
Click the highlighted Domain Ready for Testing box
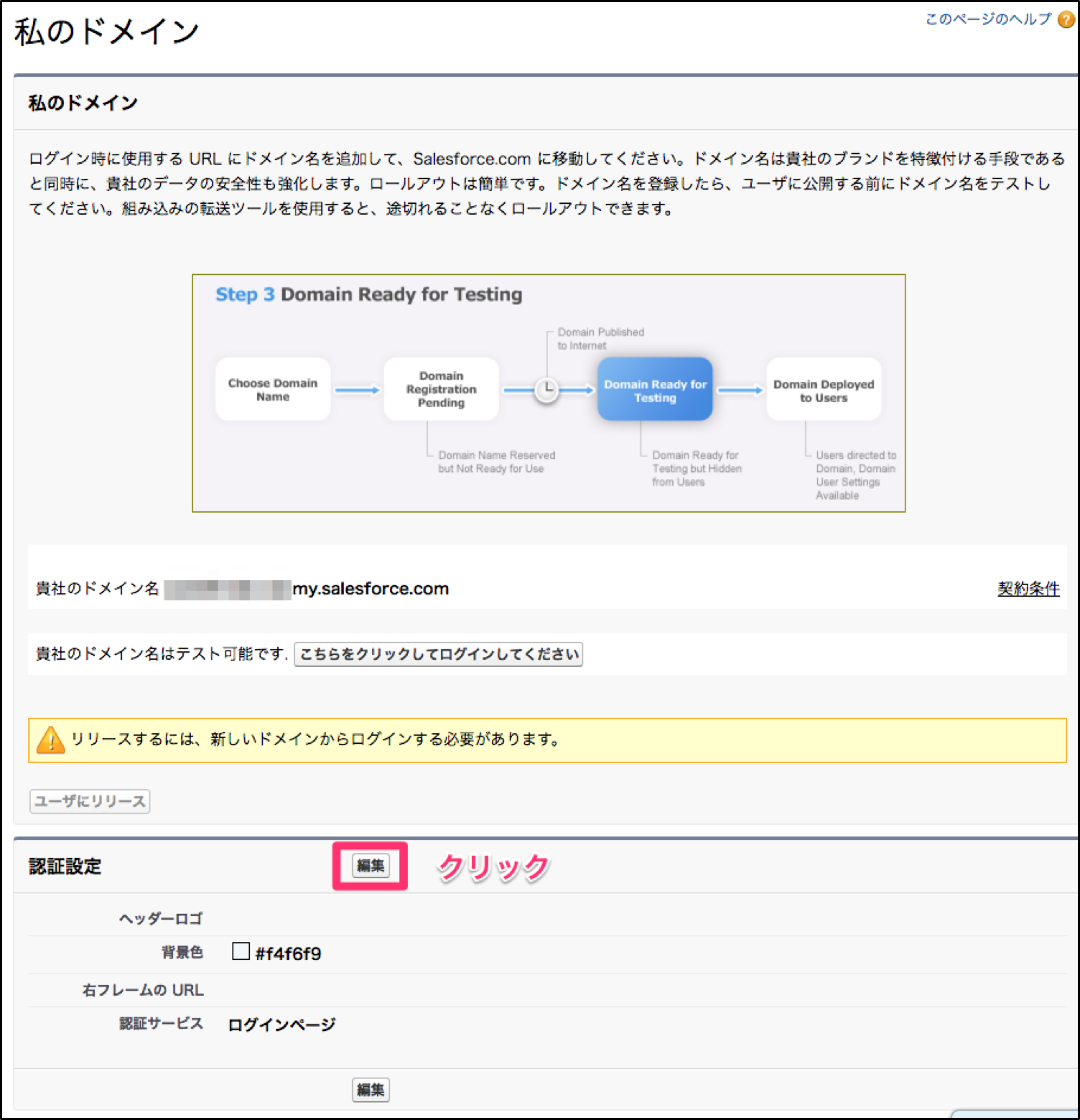point(655,389)
